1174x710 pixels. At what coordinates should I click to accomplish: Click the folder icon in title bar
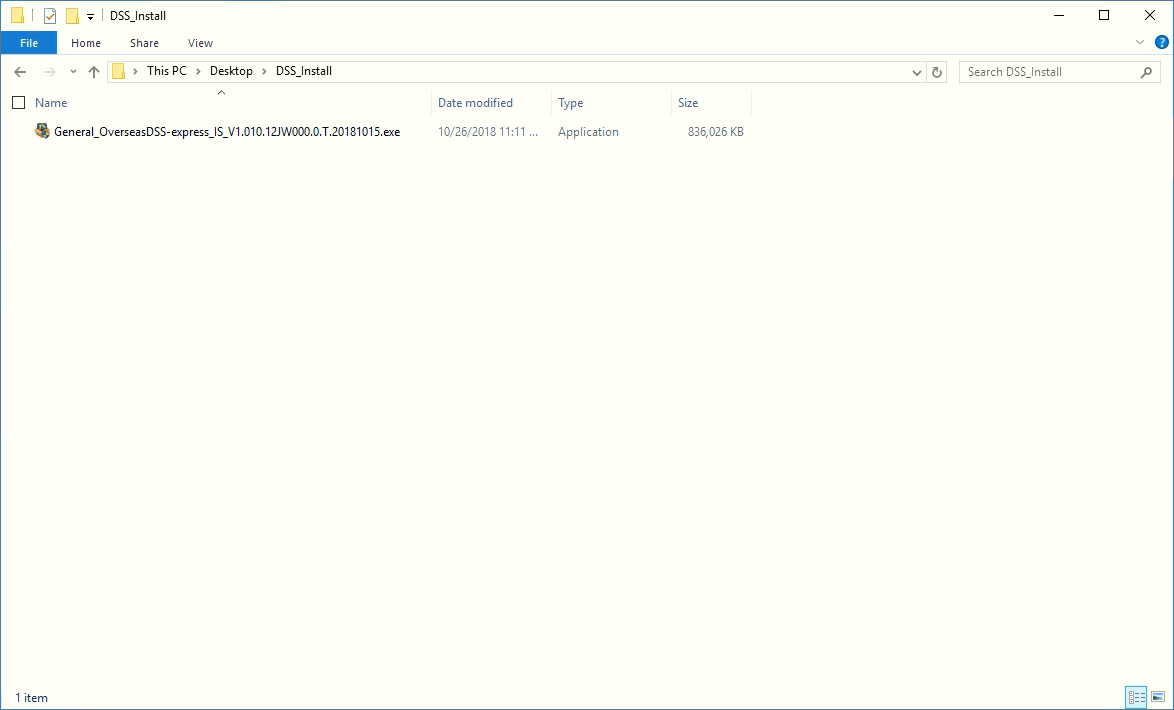[x=17, y=16]
